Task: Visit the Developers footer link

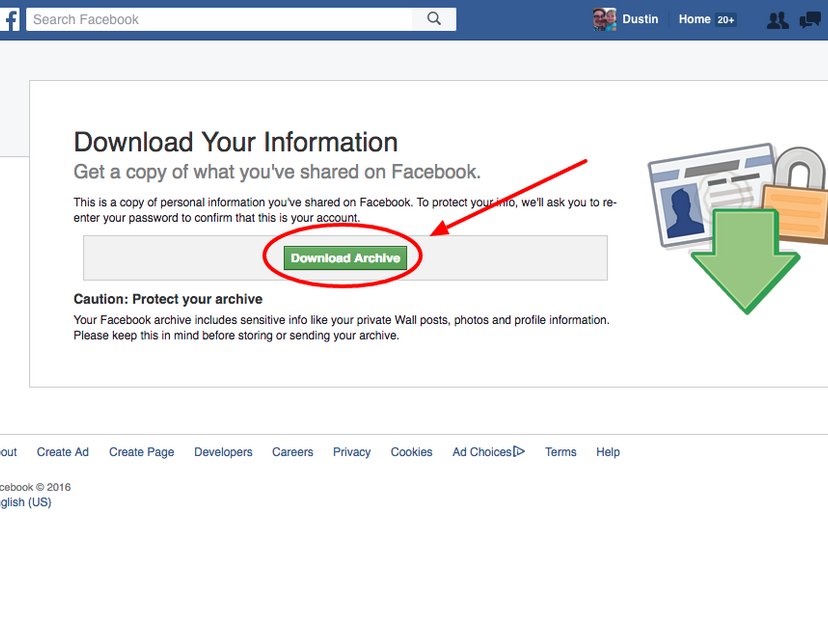Action: point(223,452)
